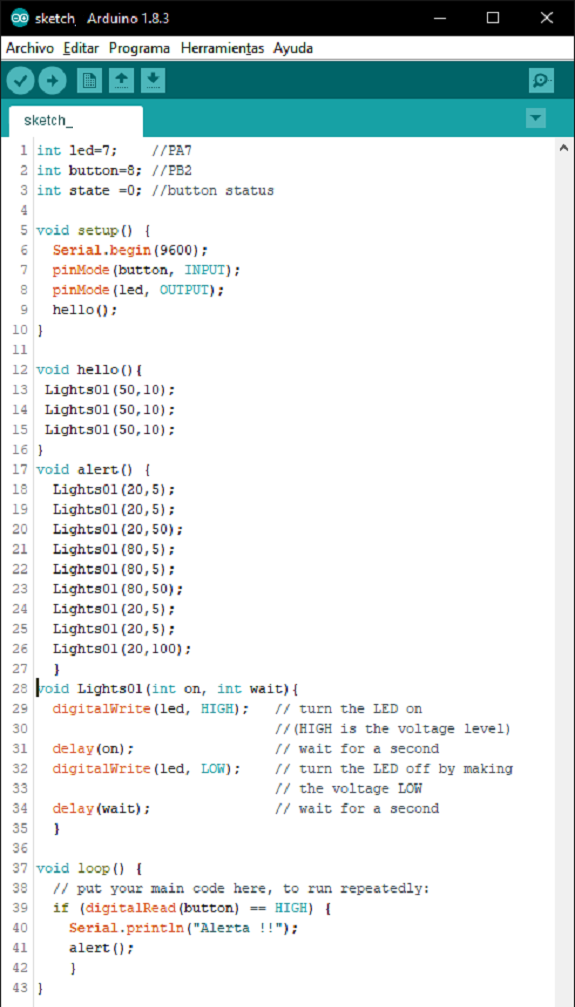This screenshot has height=1007, width=575.
Task: Click 'digitalWrite(led, LOW);' statement
Action: [x=146, y=769]
